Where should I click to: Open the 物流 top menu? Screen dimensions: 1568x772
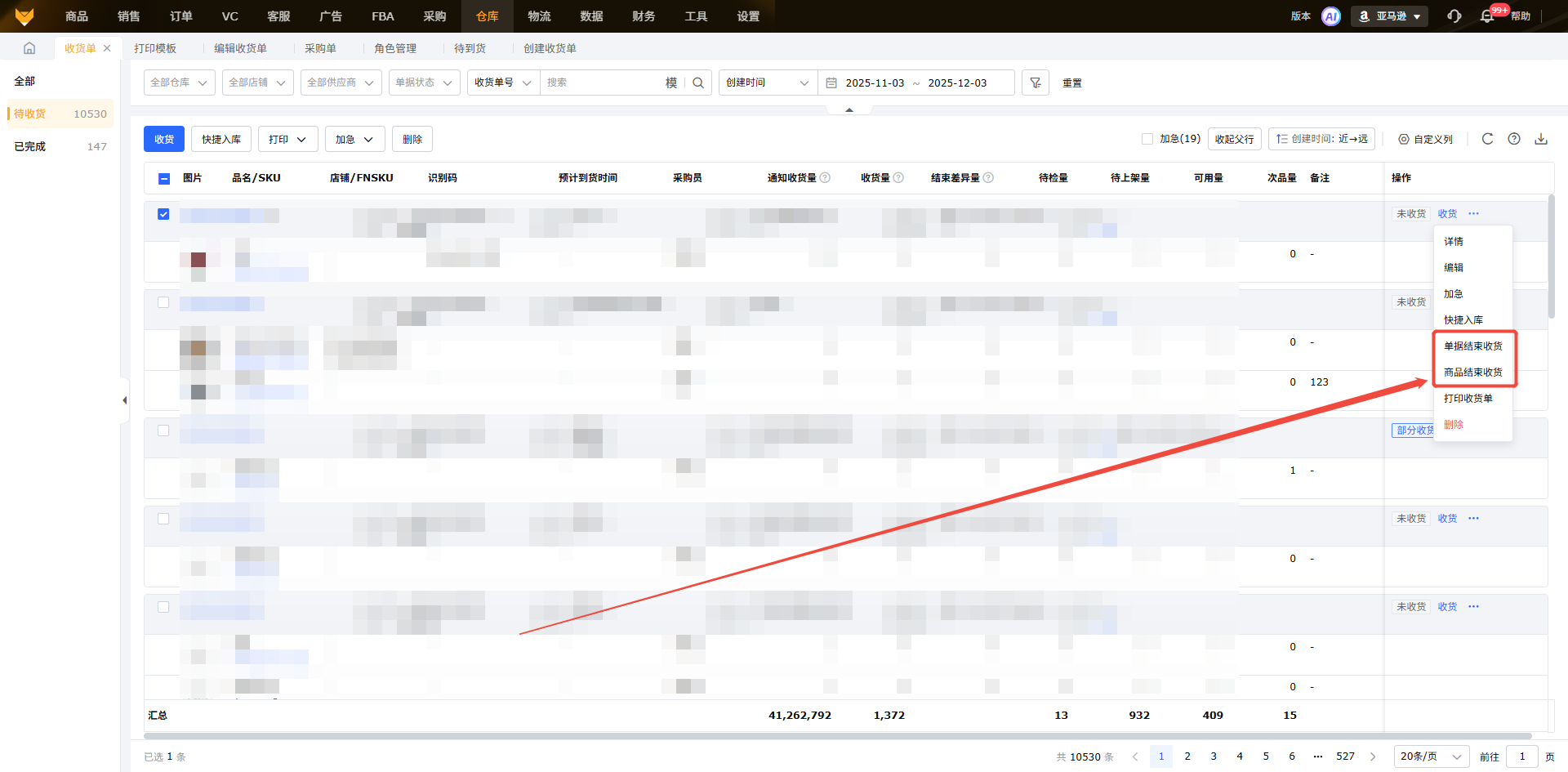(540, 16)
